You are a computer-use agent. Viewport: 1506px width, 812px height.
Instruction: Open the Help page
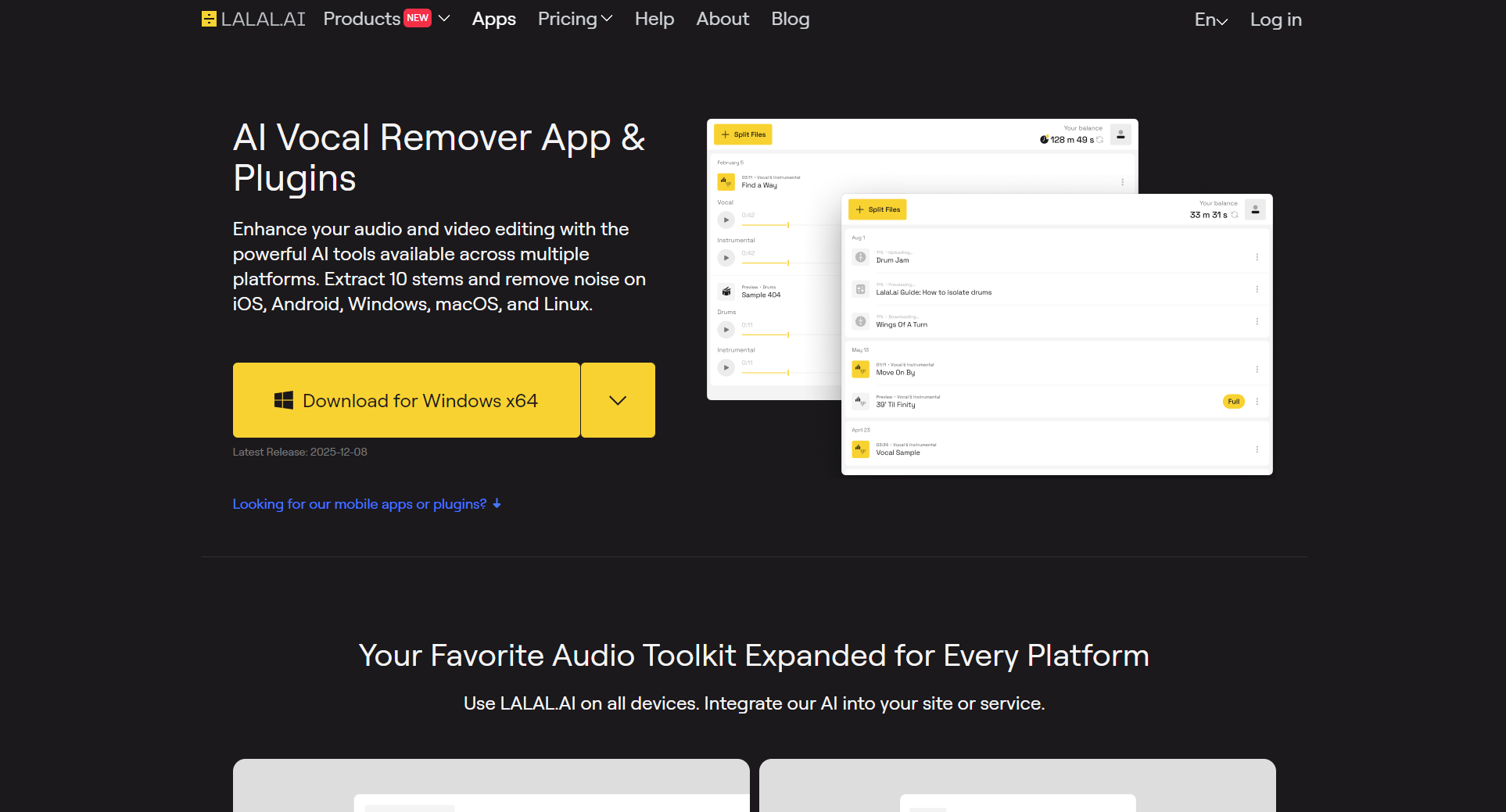pyautogui.click(x=654, y=19)
